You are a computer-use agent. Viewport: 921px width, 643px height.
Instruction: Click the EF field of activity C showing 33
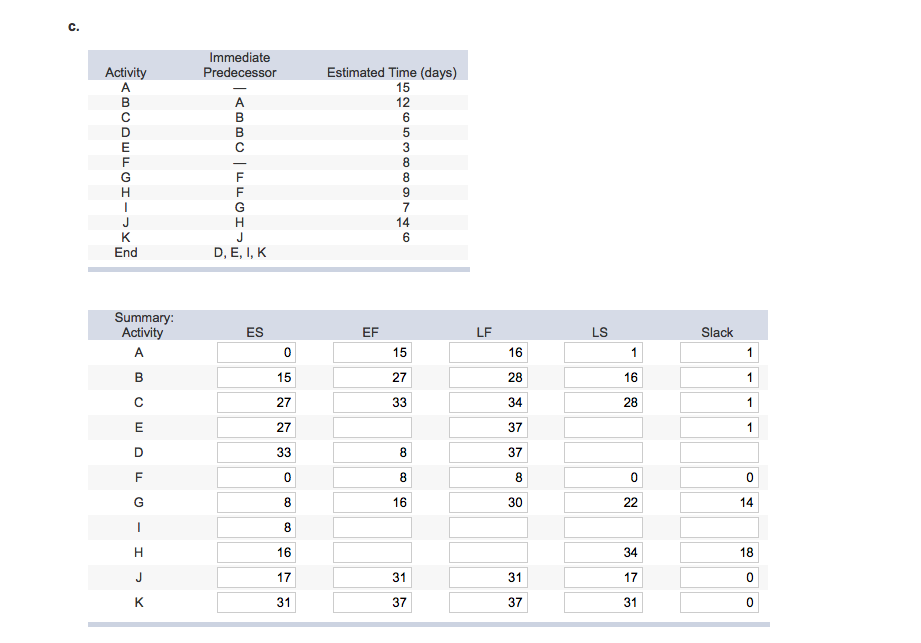(372, 402)
